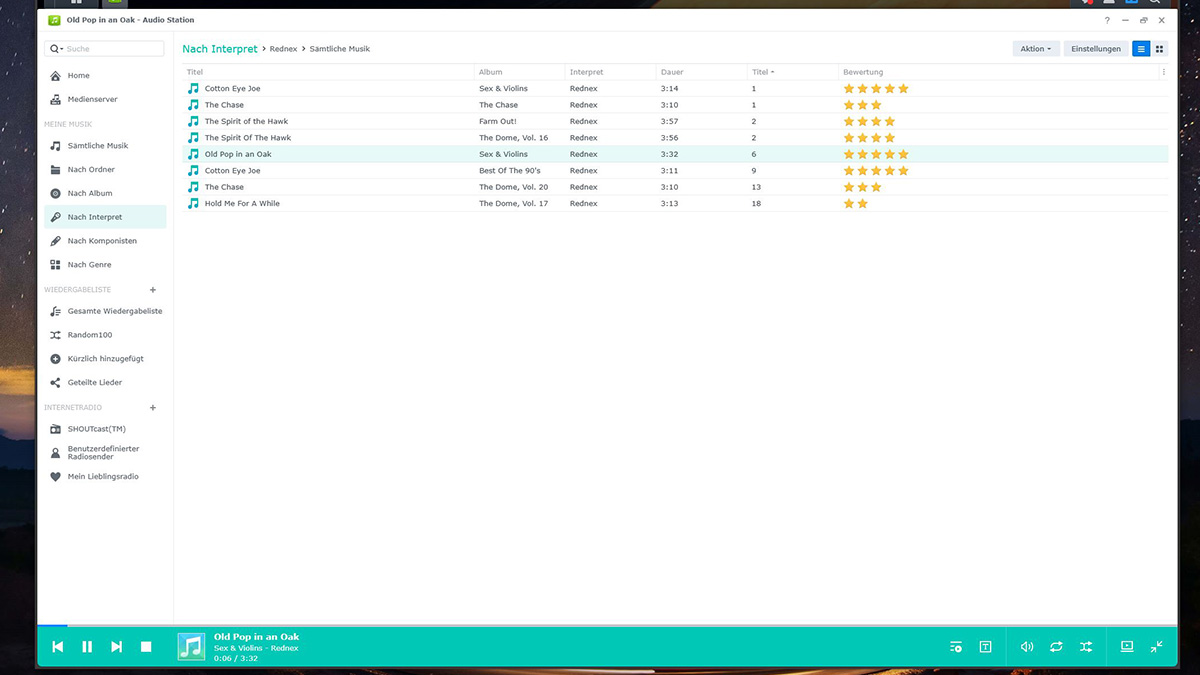Browse music Nach Ordner

coord(104,170)
